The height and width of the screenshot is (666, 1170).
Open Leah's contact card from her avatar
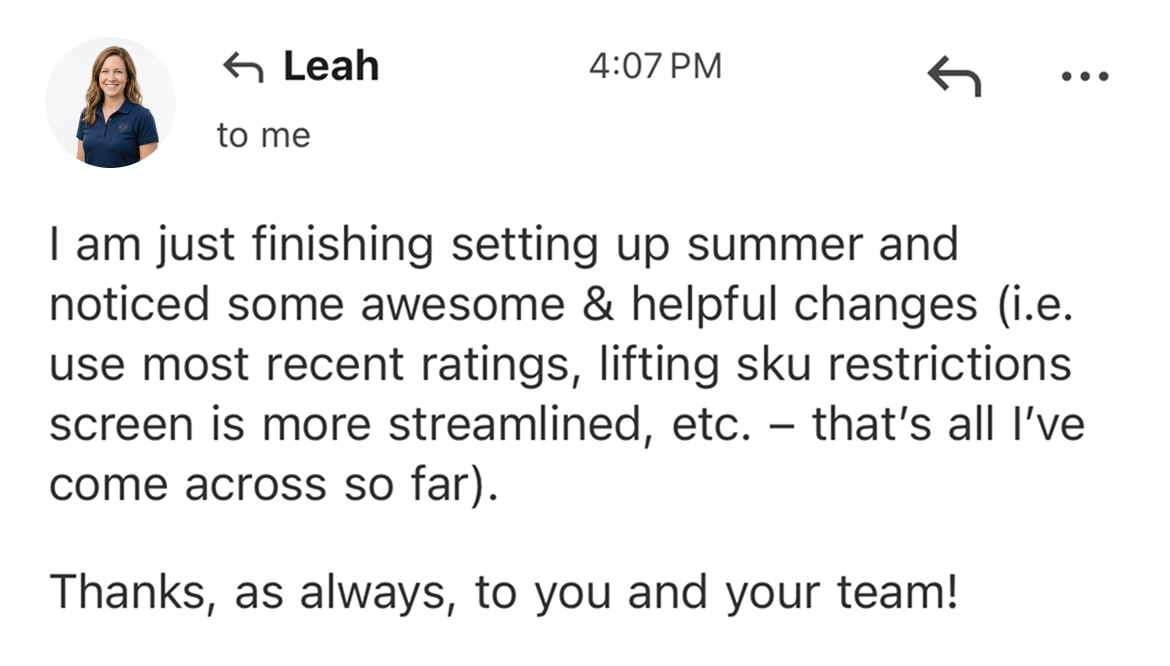point(112,100)
